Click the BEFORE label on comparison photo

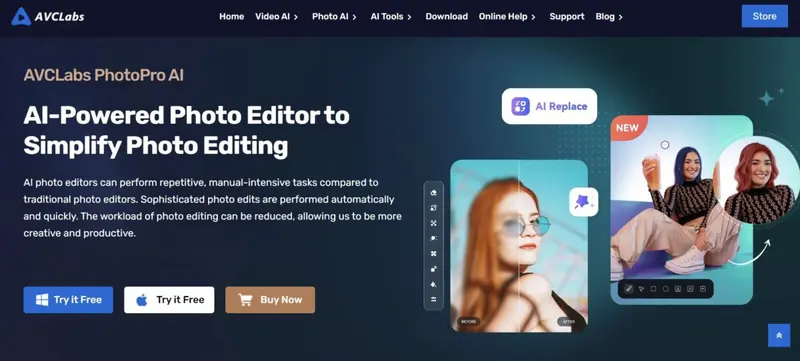(469, 322)
